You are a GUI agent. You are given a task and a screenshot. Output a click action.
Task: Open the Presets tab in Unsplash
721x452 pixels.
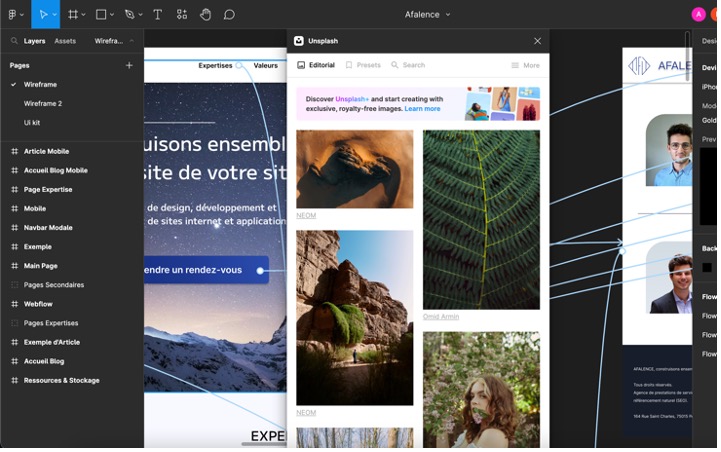[363, 65]
